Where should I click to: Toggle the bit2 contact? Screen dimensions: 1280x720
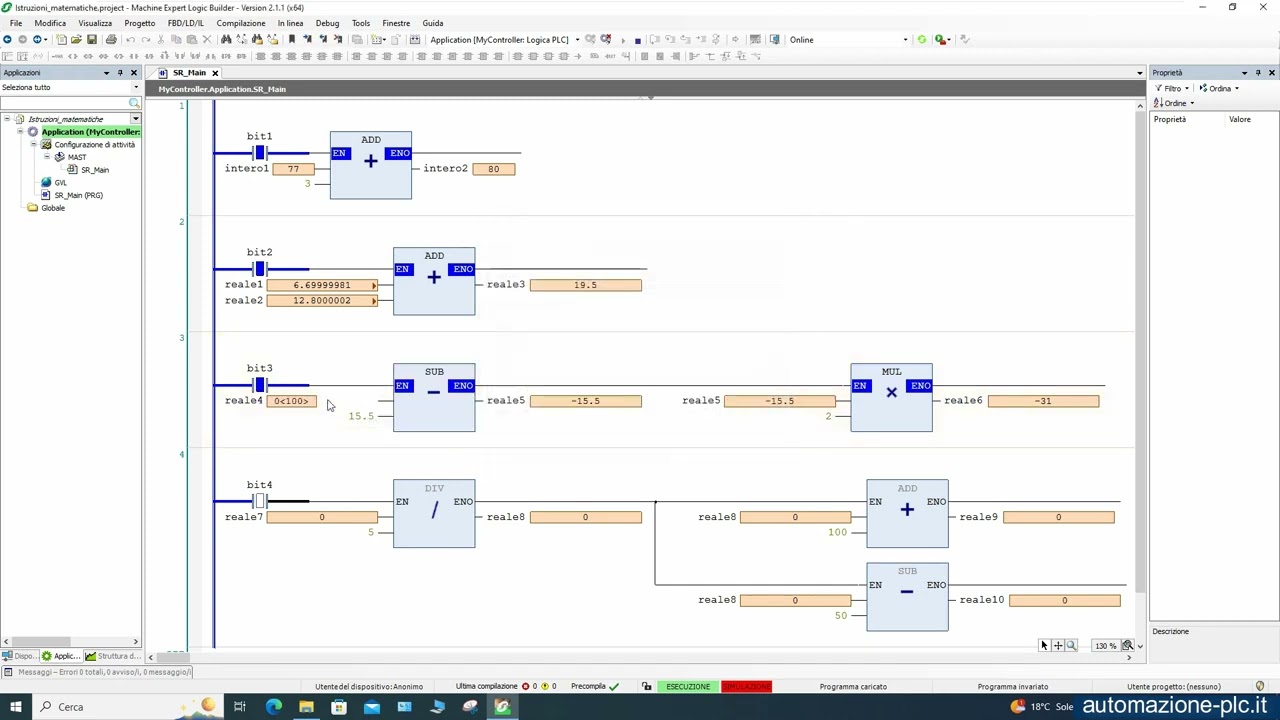pos(260,269)
